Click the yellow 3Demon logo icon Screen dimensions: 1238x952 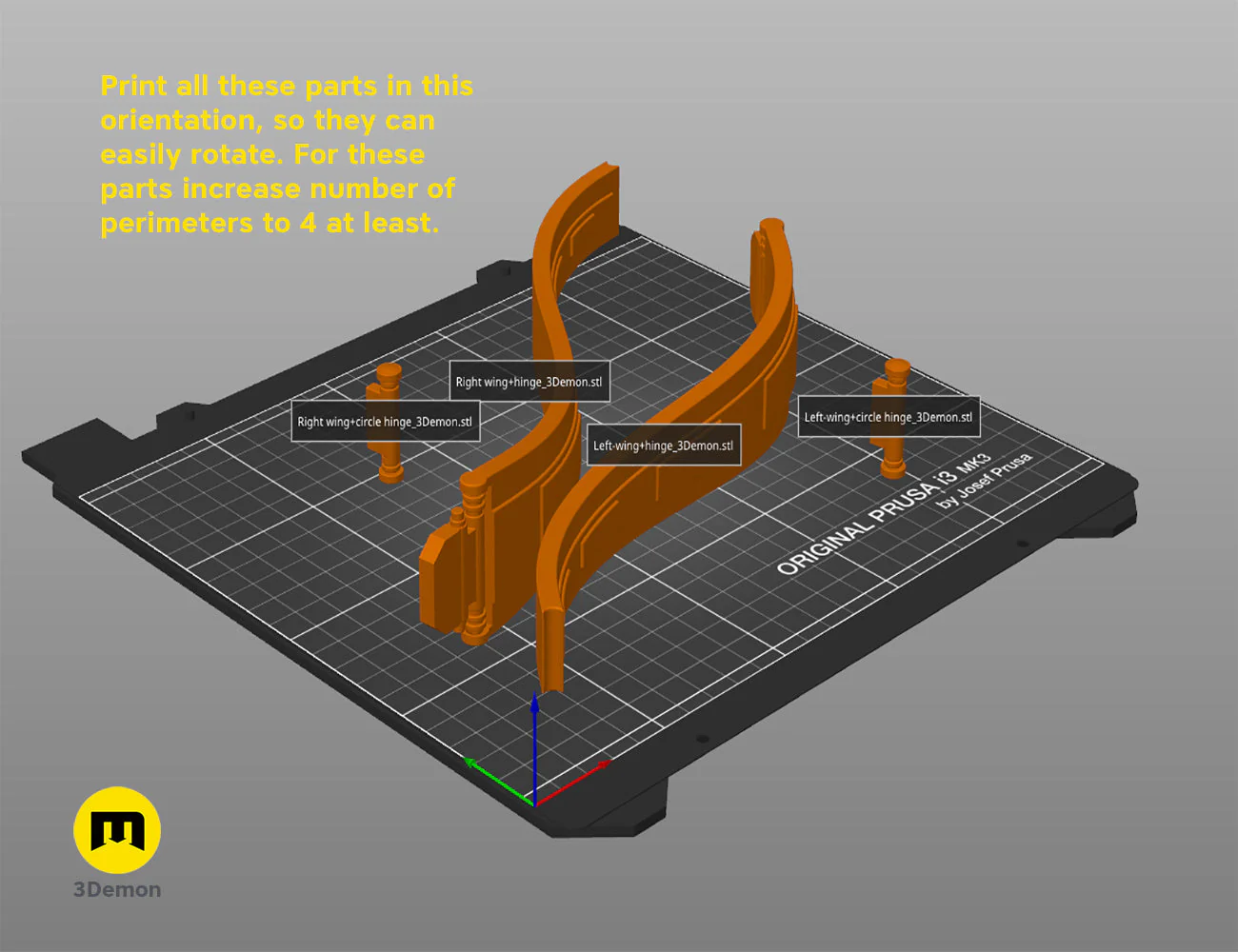point(117,830)
